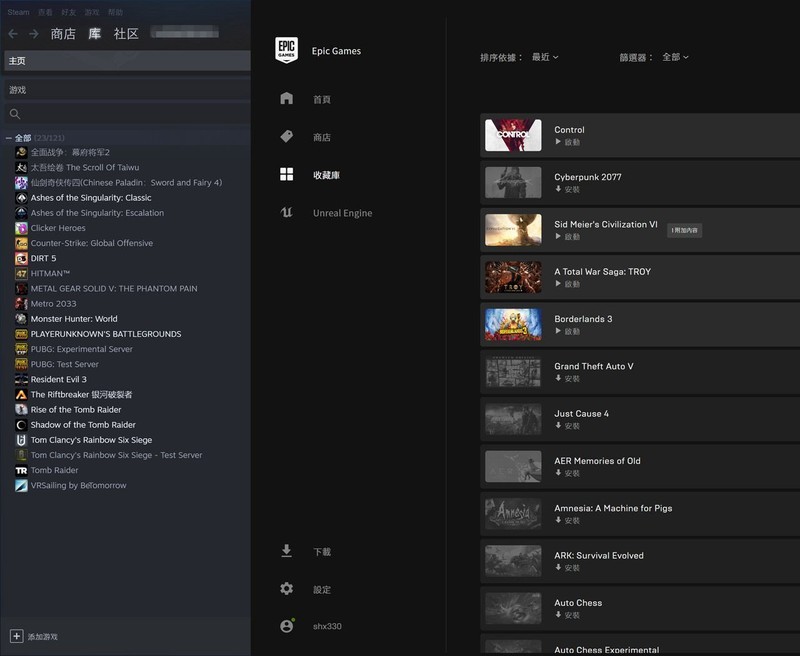This screenshot has height=656, width=800.
Task: Click the 商店 store tag icon
Action: point(287,137)
